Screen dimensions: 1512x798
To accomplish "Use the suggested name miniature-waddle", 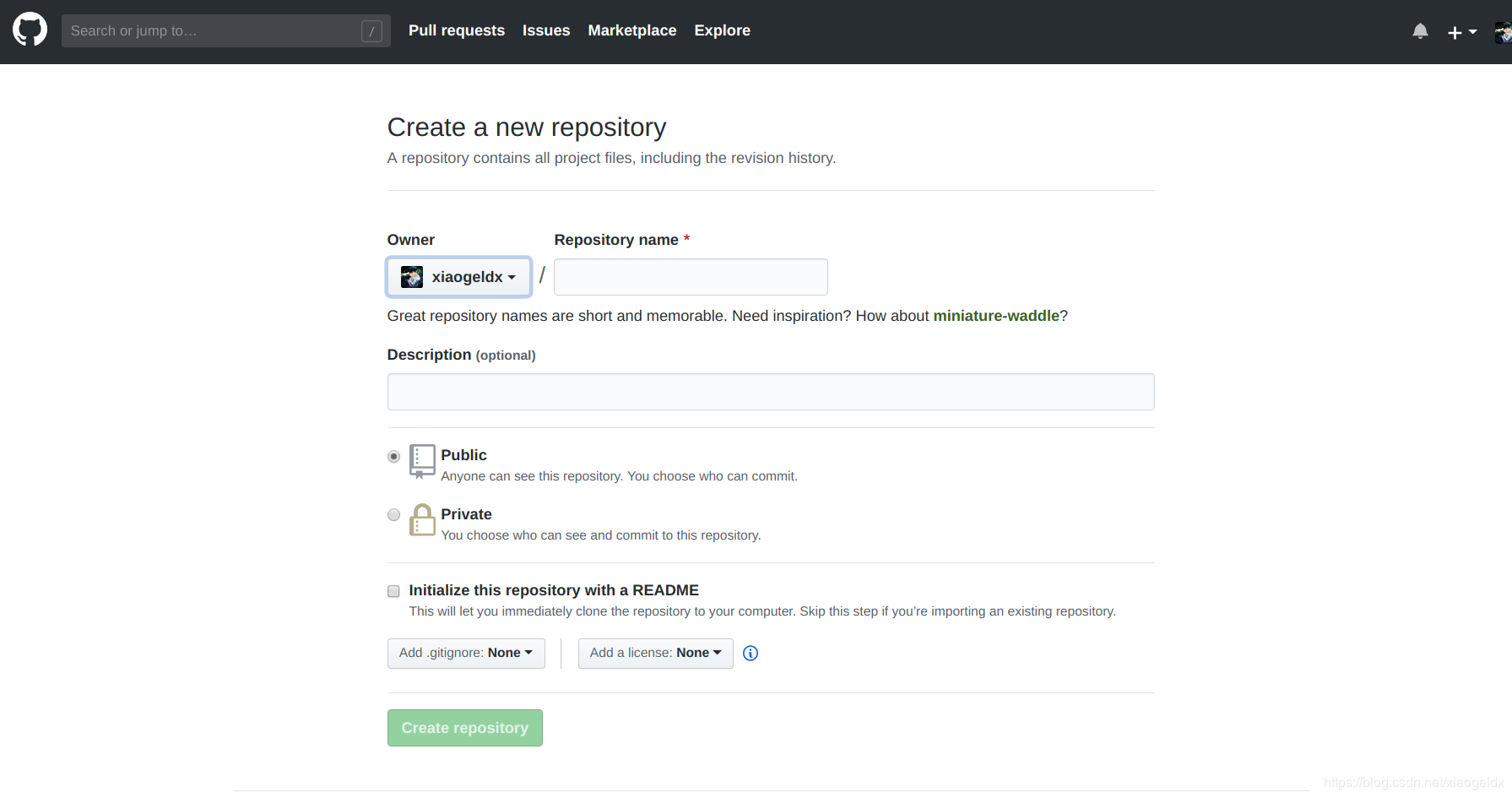I will tap(996, 316).
